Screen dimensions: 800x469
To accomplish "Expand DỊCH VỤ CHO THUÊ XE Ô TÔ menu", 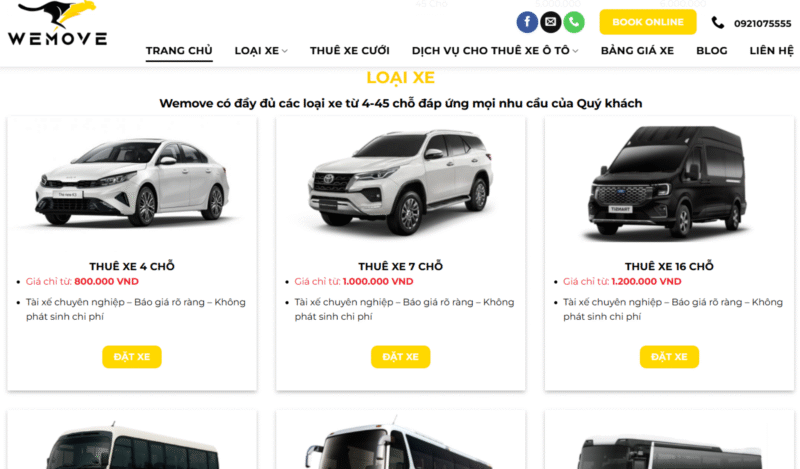I will tap(494, 51).
